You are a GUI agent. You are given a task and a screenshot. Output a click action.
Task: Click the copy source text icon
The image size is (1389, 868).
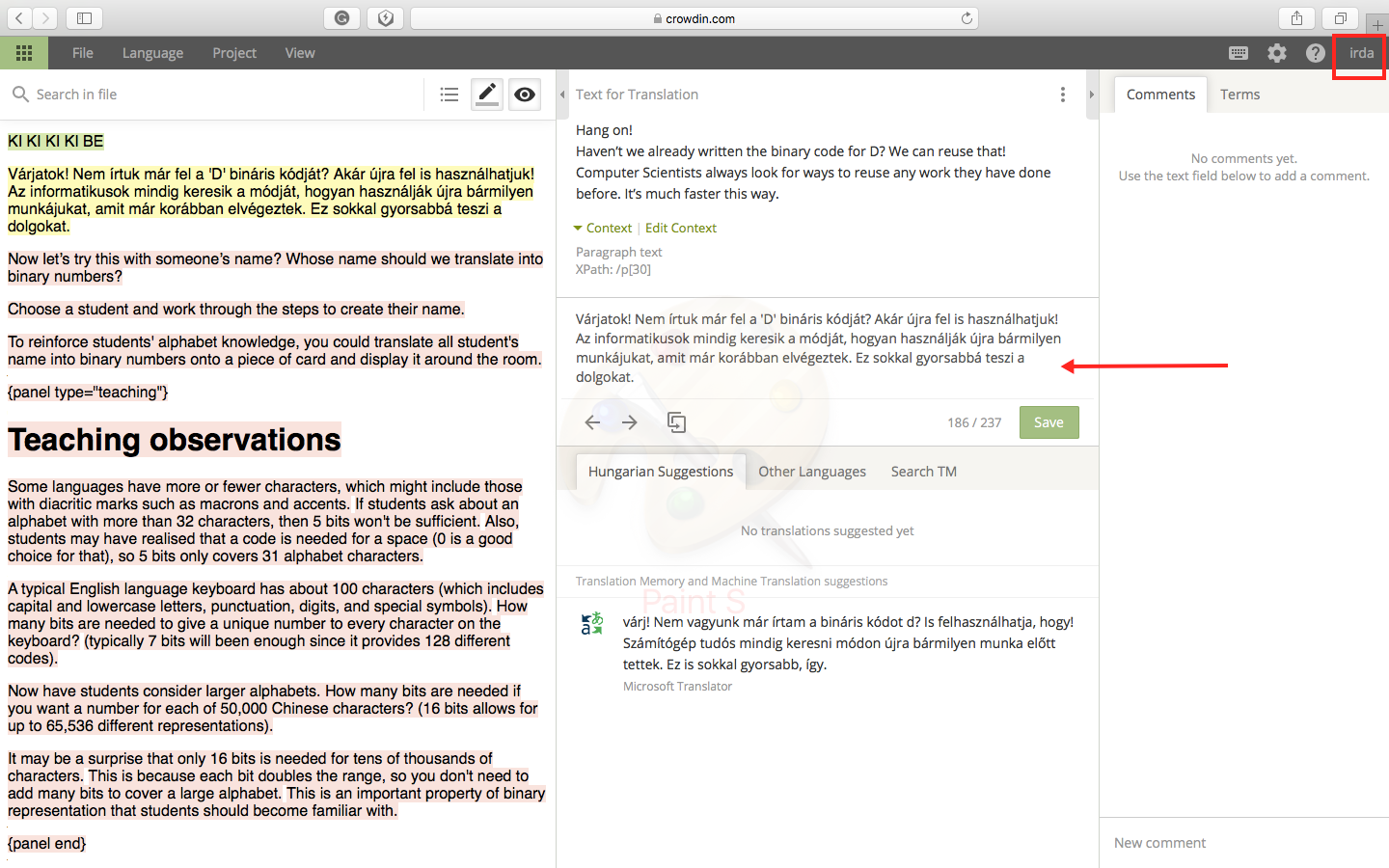676,422
